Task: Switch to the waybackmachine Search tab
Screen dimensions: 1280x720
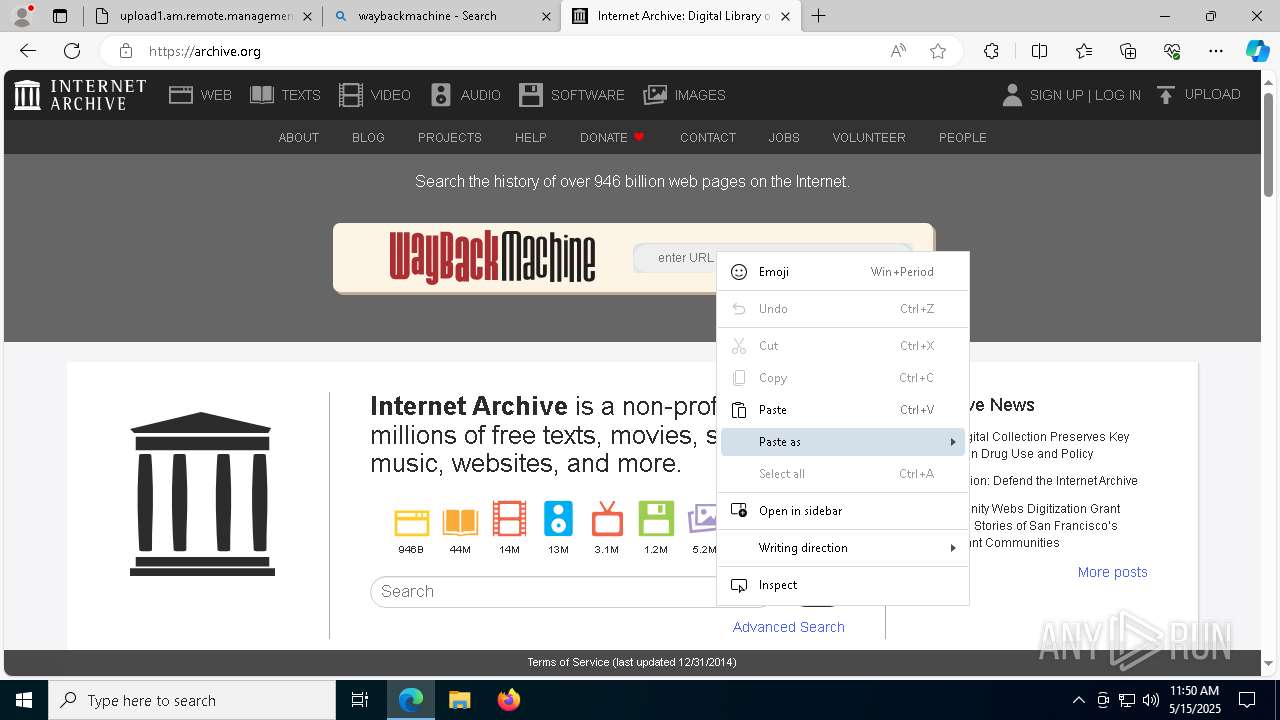Action: (441, 16)
